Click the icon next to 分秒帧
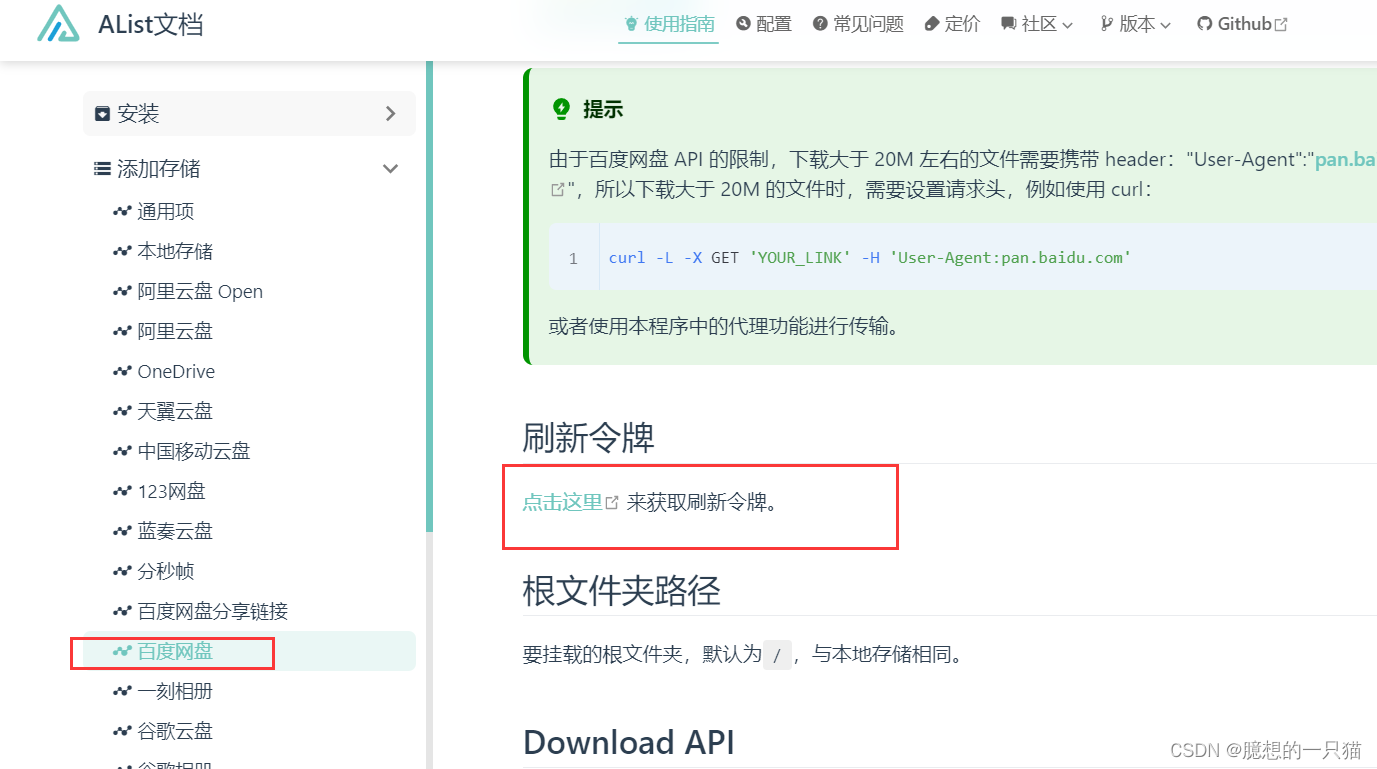Screen dimensions: 1377x769 [122, 571]
